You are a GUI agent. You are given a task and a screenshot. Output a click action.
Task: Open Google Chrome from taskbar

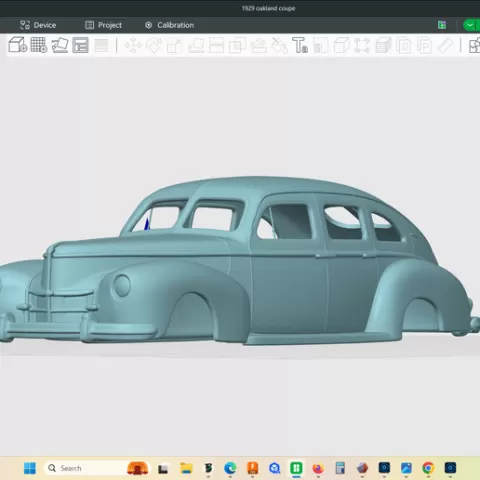[x=428, y=468]
